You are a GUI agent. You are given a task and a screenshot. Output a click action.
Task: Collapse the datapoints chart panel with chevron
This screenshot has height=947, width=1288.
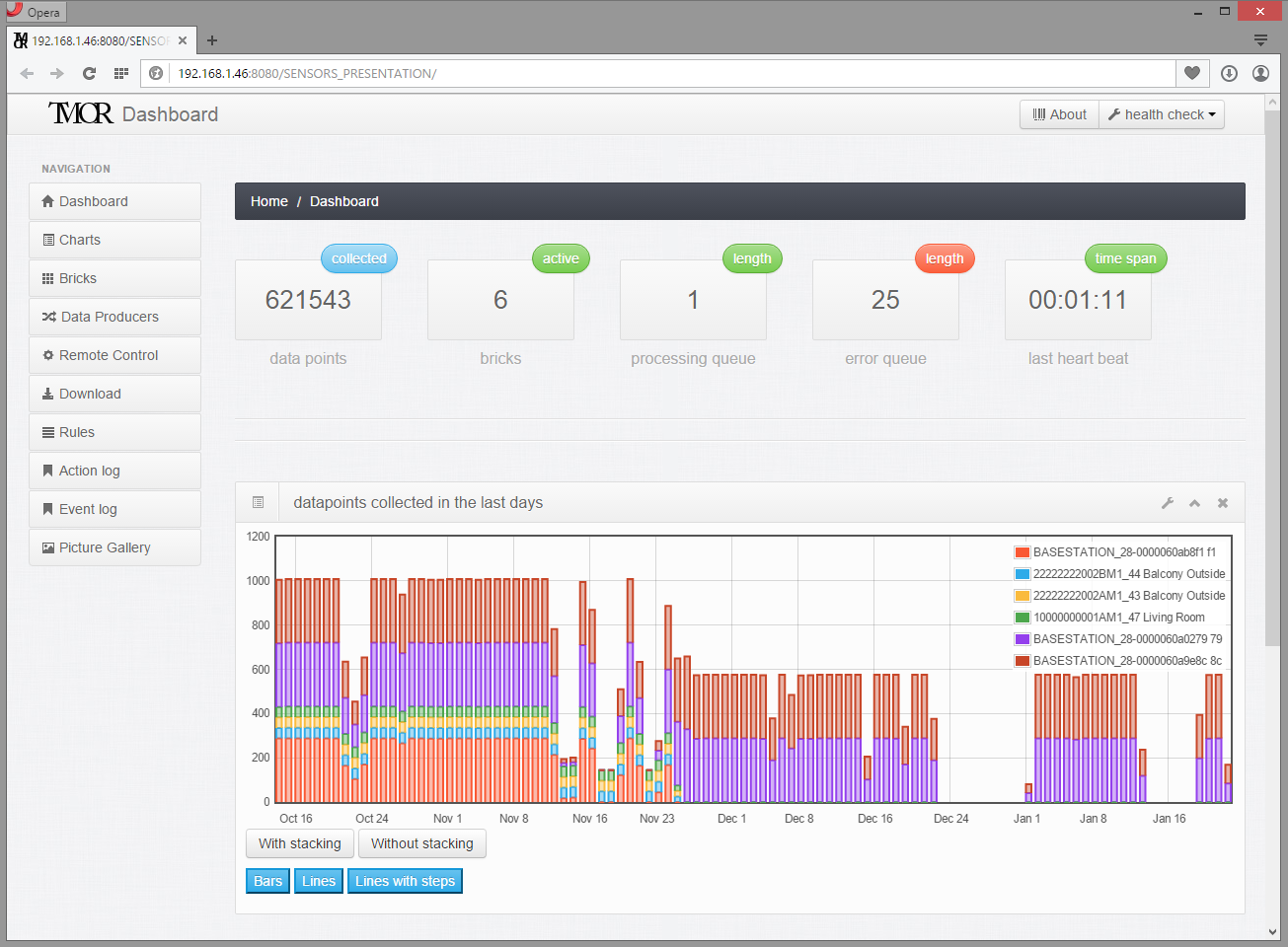[1195, 503]
